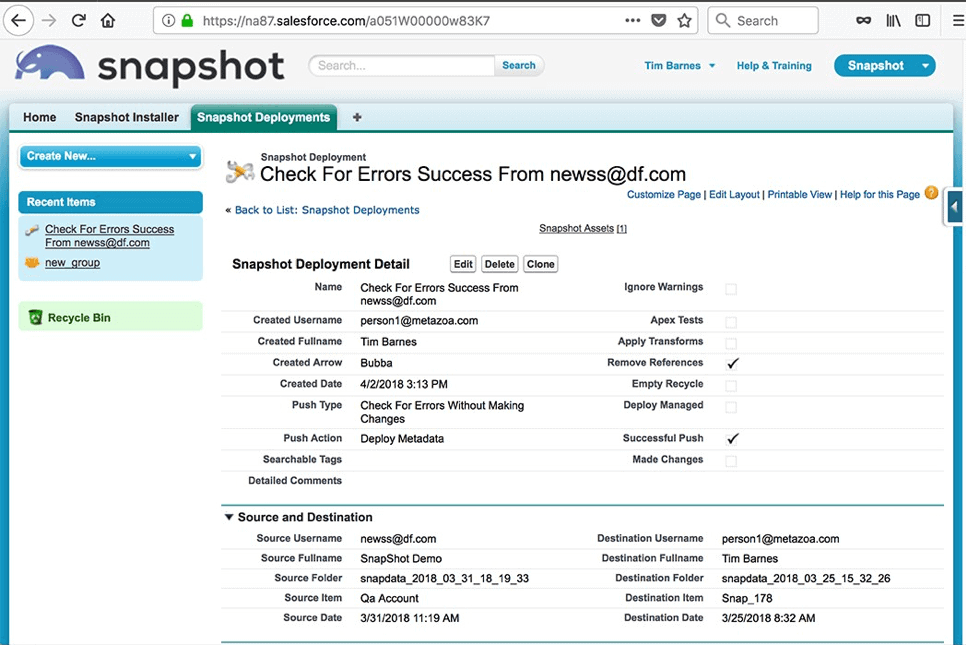This screenshot has height=645, width=966.
Task: Click the orange help question mark icon
Action: click(932, 193)
